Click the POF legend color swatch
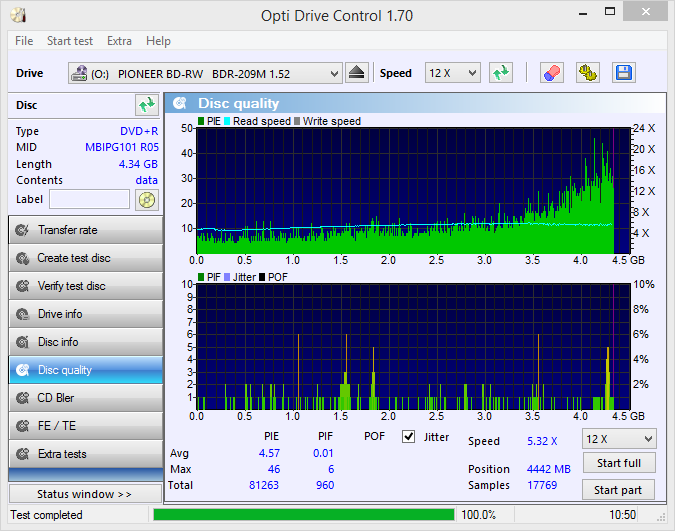The image size is (675, 531). point(262,277)
